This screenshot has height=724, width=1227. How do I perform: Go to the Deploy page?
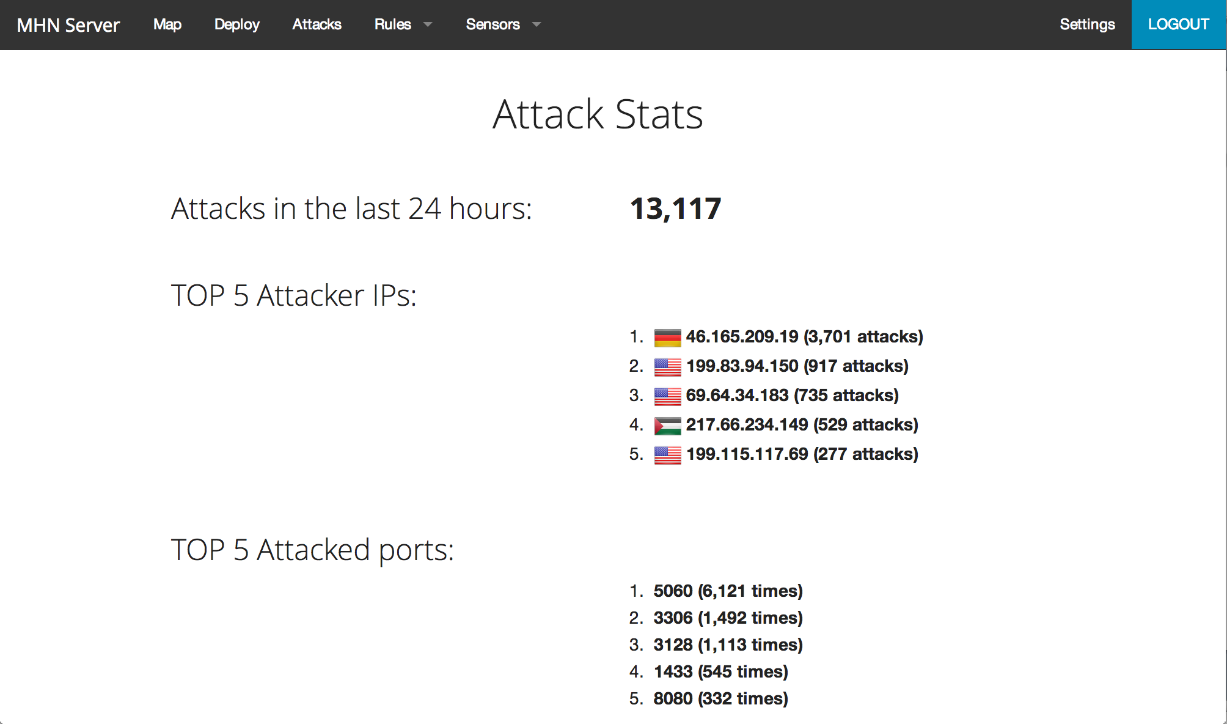[x=237, y=25]
